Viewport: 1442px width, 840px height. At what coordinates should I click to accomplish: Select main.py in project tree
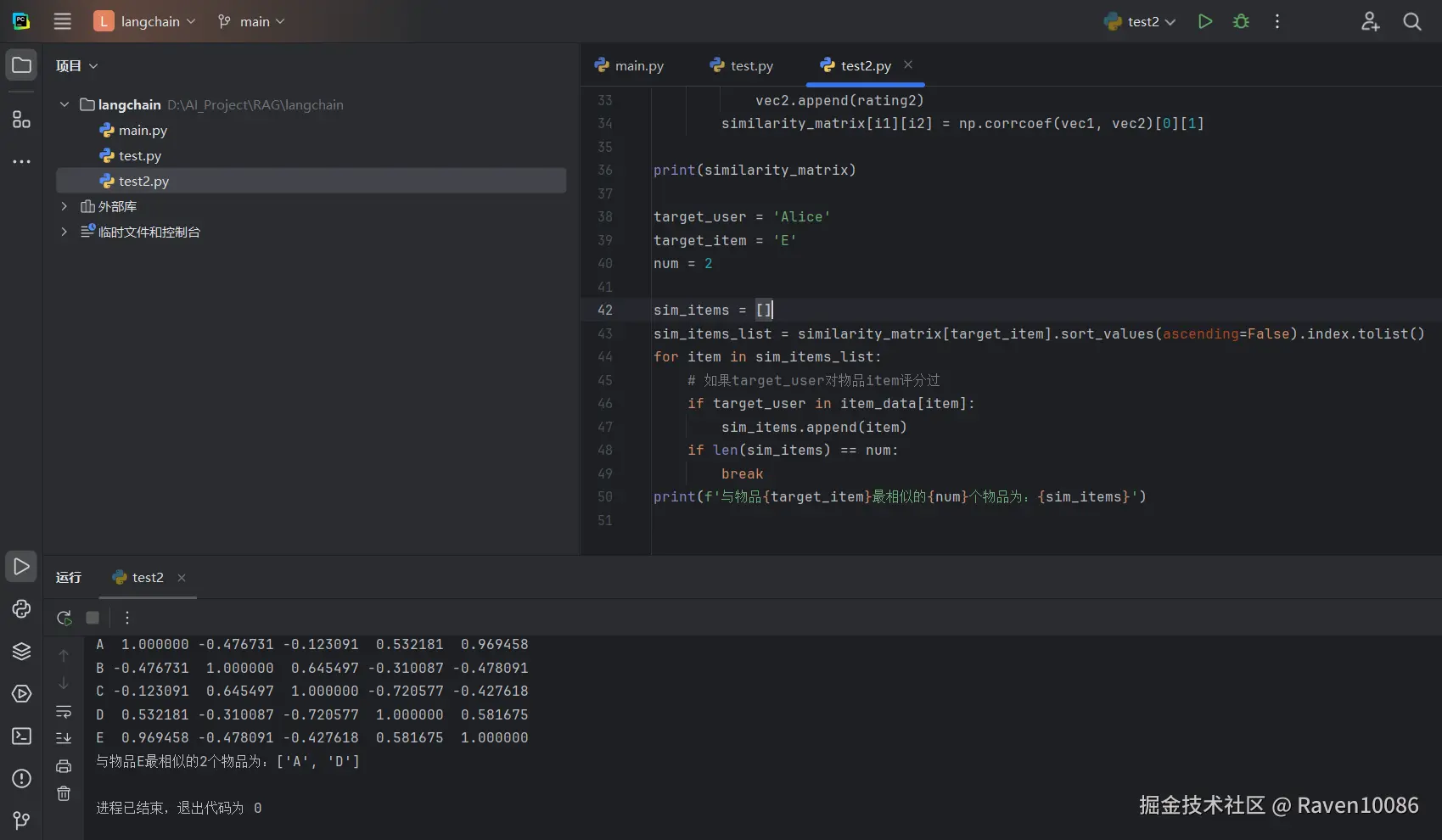[143, 130]
